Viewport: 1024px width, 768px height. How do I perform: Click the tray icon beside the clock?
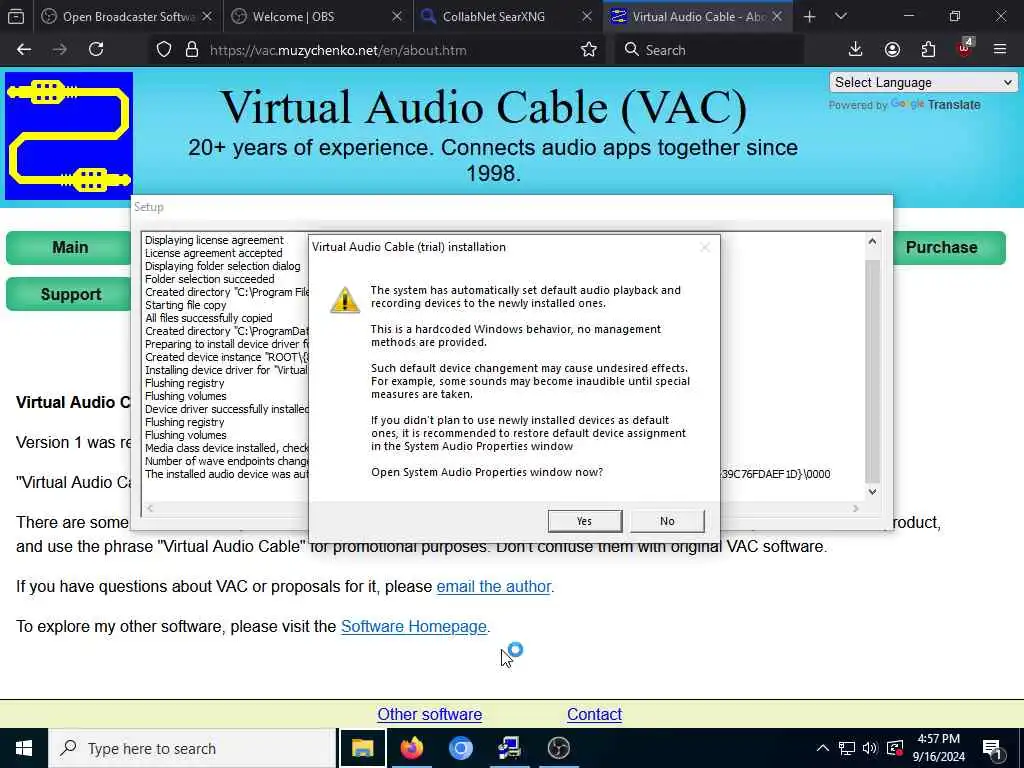[x=895, y=748]
